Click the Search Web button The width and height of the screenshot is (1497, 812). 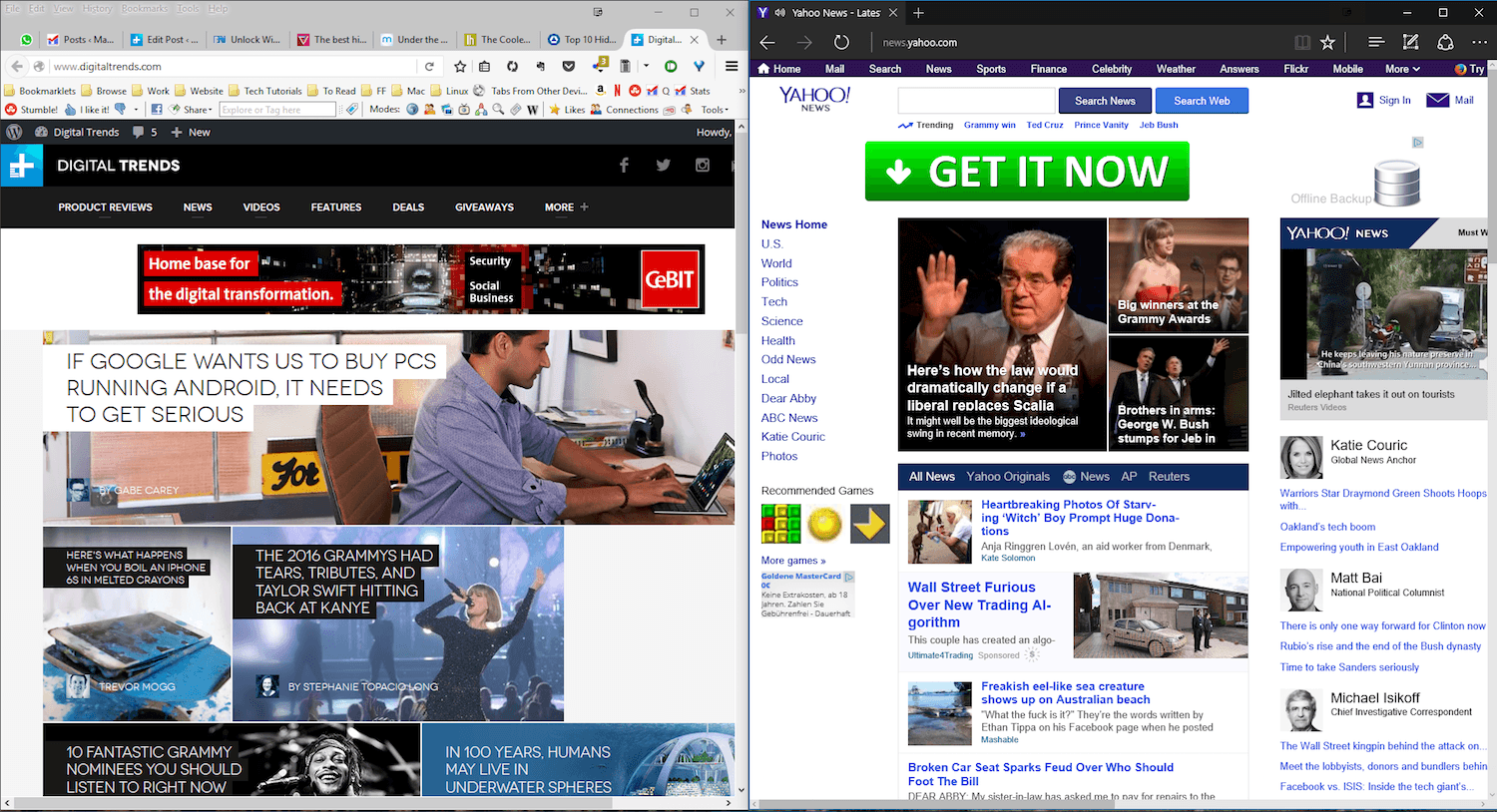coord(1202,101)
